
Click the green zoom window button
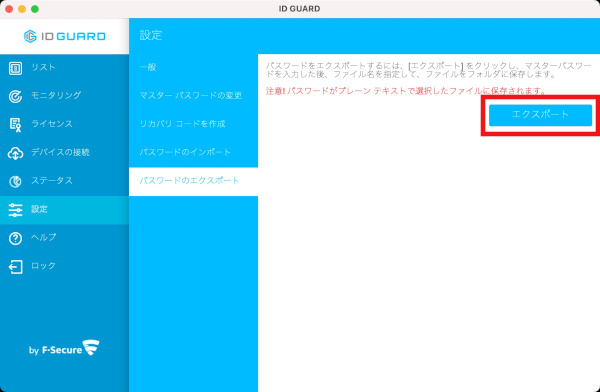point(35,9)
